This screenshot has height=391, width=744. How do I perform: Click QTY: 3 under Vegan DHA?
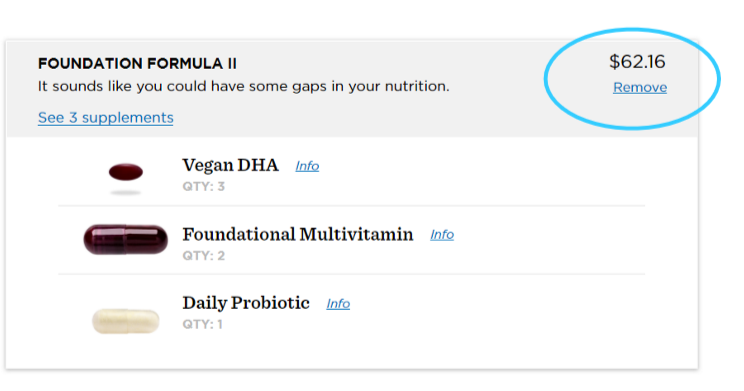(x=204, y=186)
